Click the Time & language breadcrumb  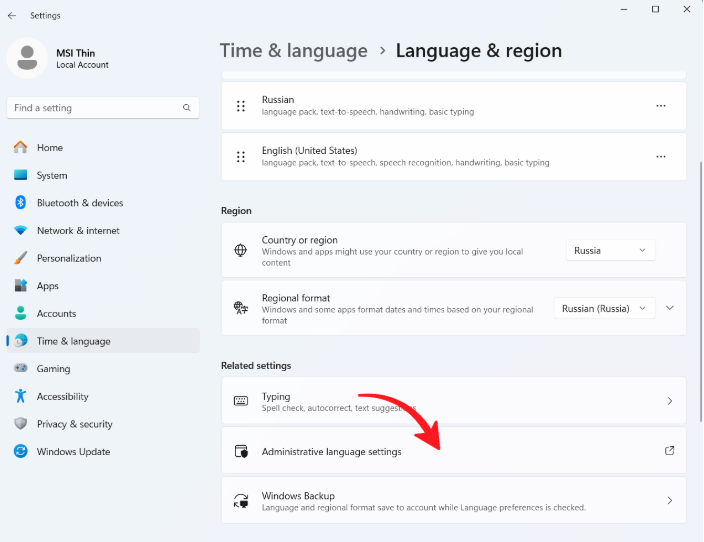point(294,50)
